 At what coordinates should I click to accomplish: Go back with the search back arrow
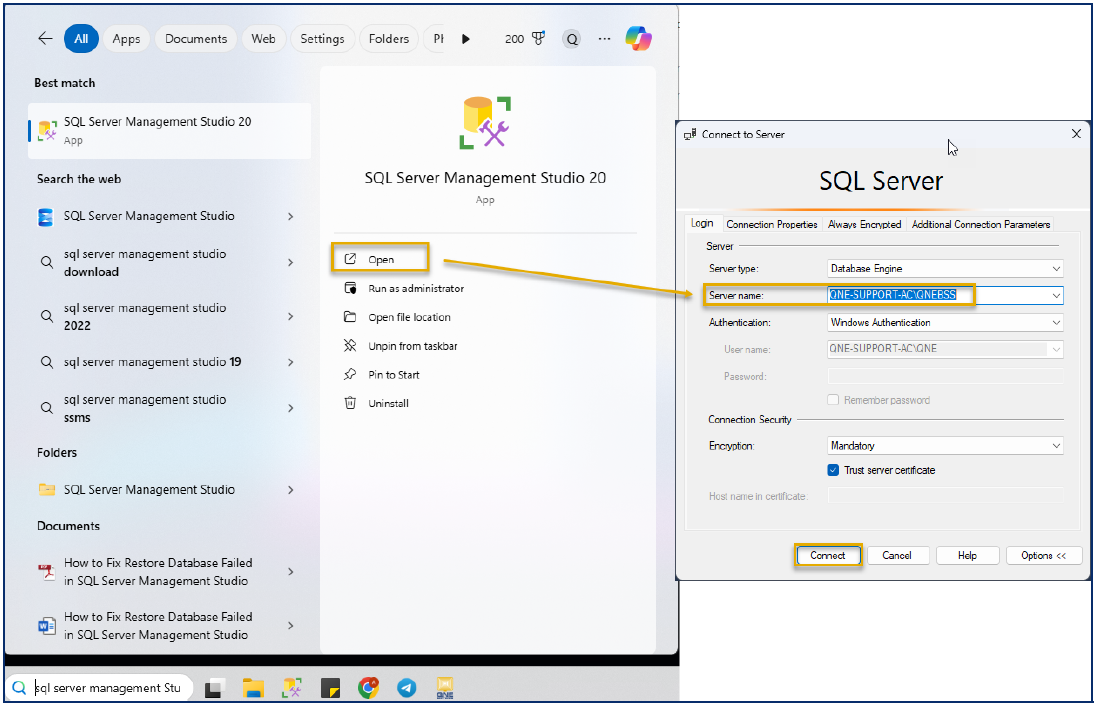pos(45,38)
